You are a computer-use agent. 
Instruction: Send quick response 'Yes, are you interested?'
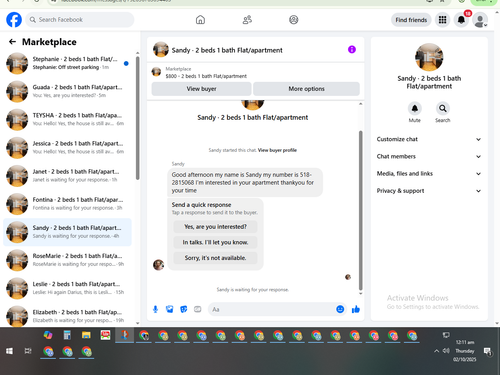click(x=215, y=227)
